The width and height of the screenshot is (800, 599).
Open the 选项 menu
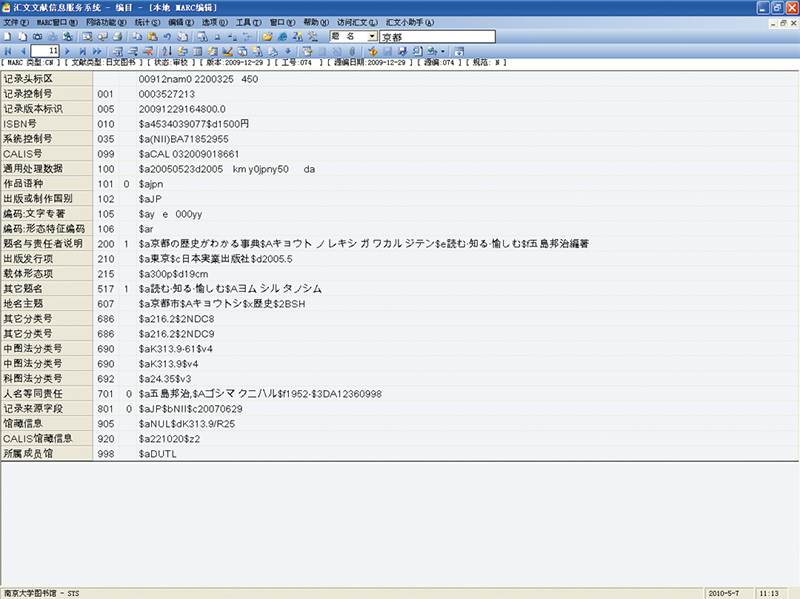(214, 22)
